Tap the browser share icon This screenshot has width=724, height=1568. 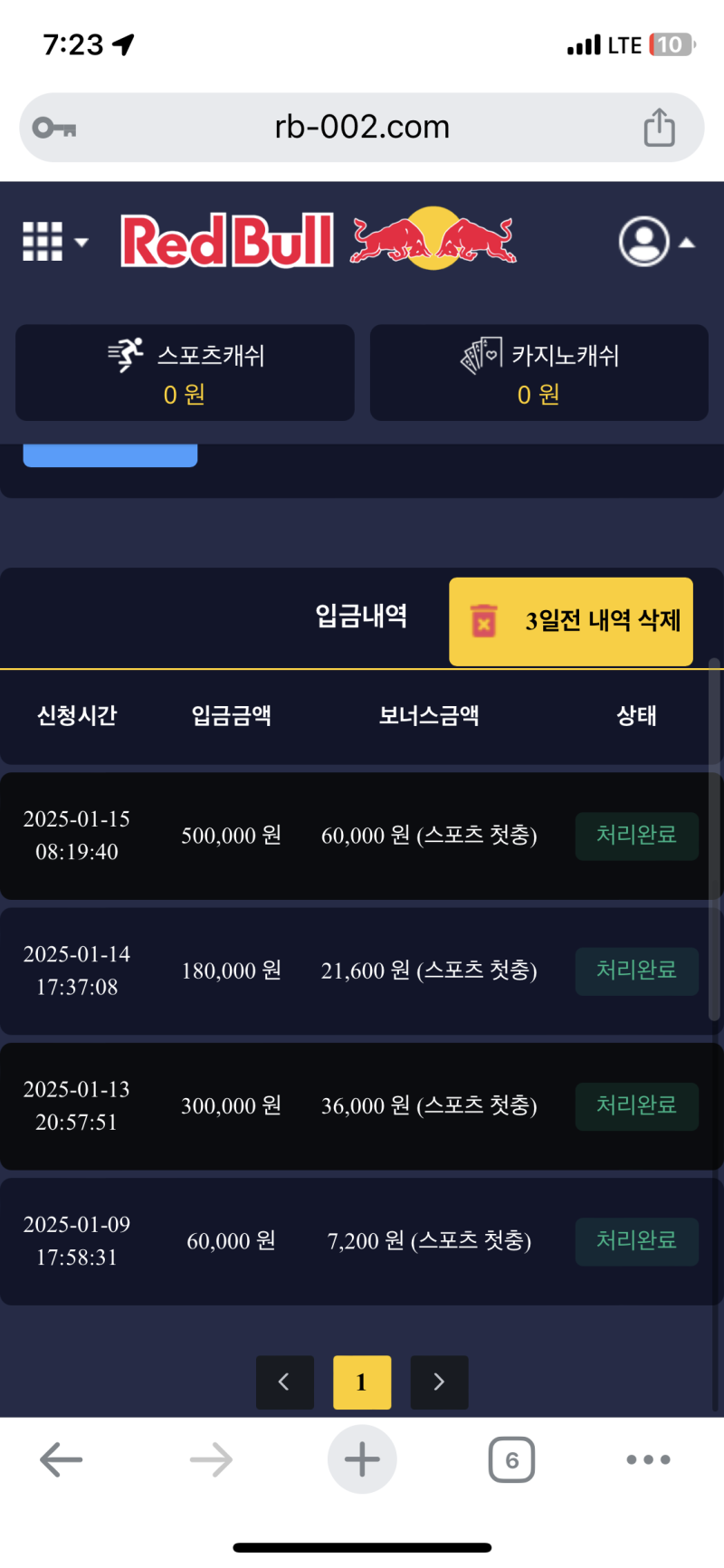tap(659, 127)
